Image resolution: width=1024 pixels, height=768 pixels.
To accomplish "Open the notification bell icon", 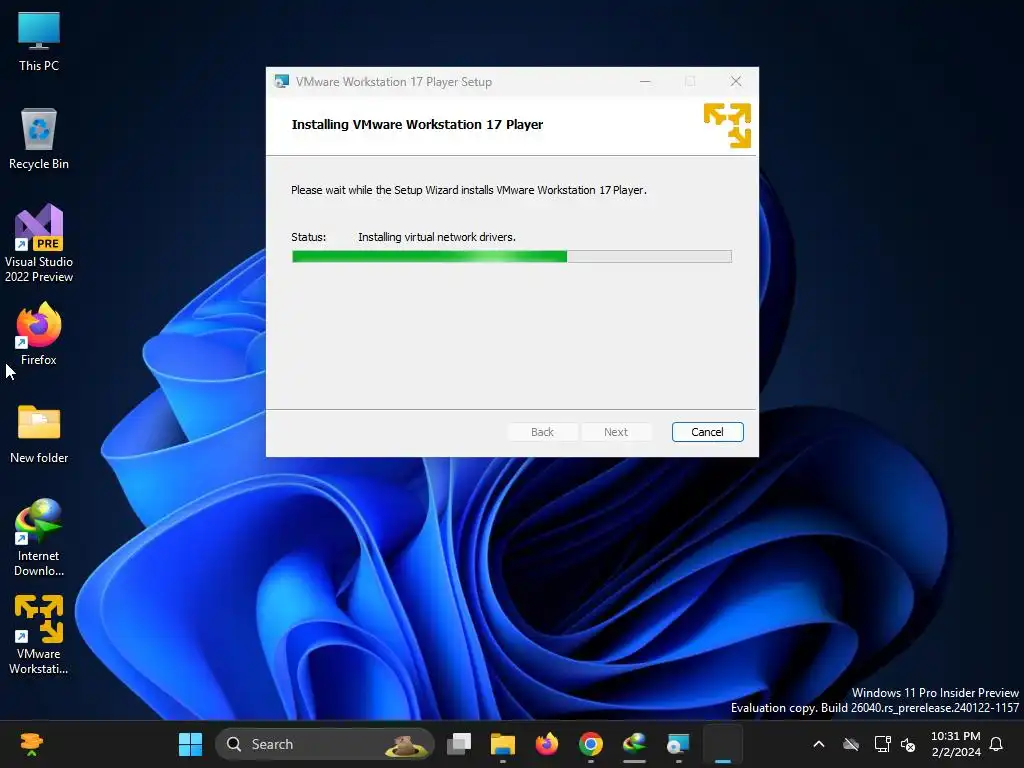I will point(996,744).
